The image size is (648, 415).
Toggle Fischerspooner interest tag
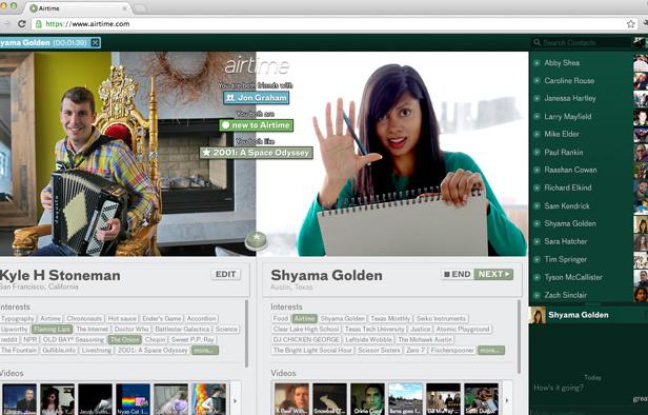[x=452, y=351]
